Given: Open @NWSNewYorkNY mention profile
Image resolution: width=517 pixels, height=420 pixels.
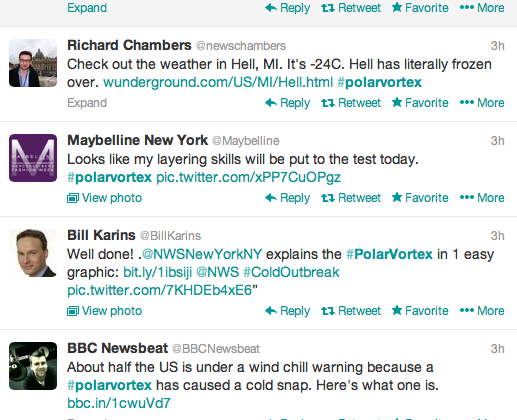Looking at the screenshot, I should click(202, 254).
